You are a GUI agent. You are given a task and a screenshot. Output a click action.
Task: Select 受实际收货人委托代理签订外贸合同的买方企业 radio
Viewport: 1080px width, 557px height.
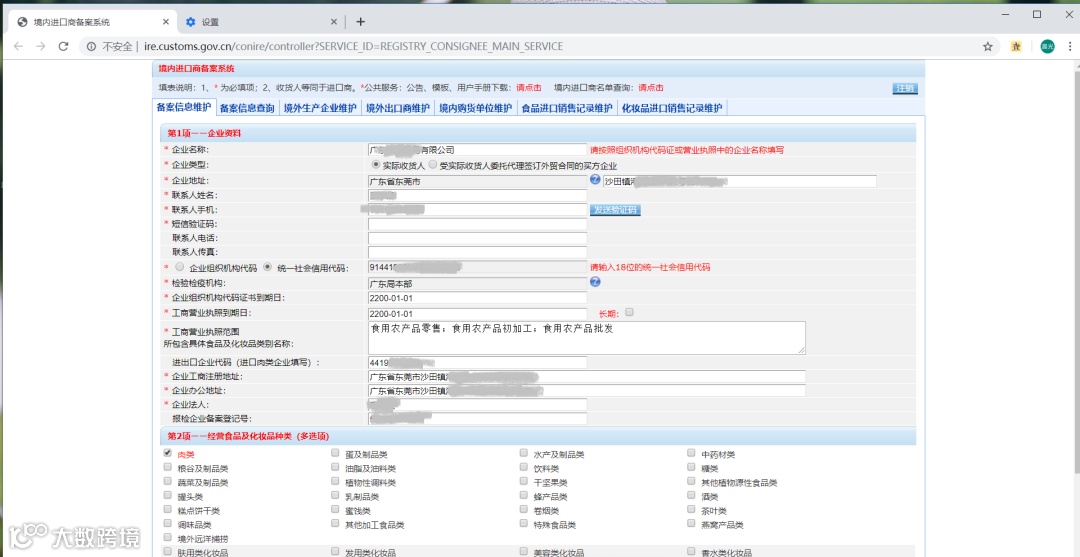tap(433, 165)
